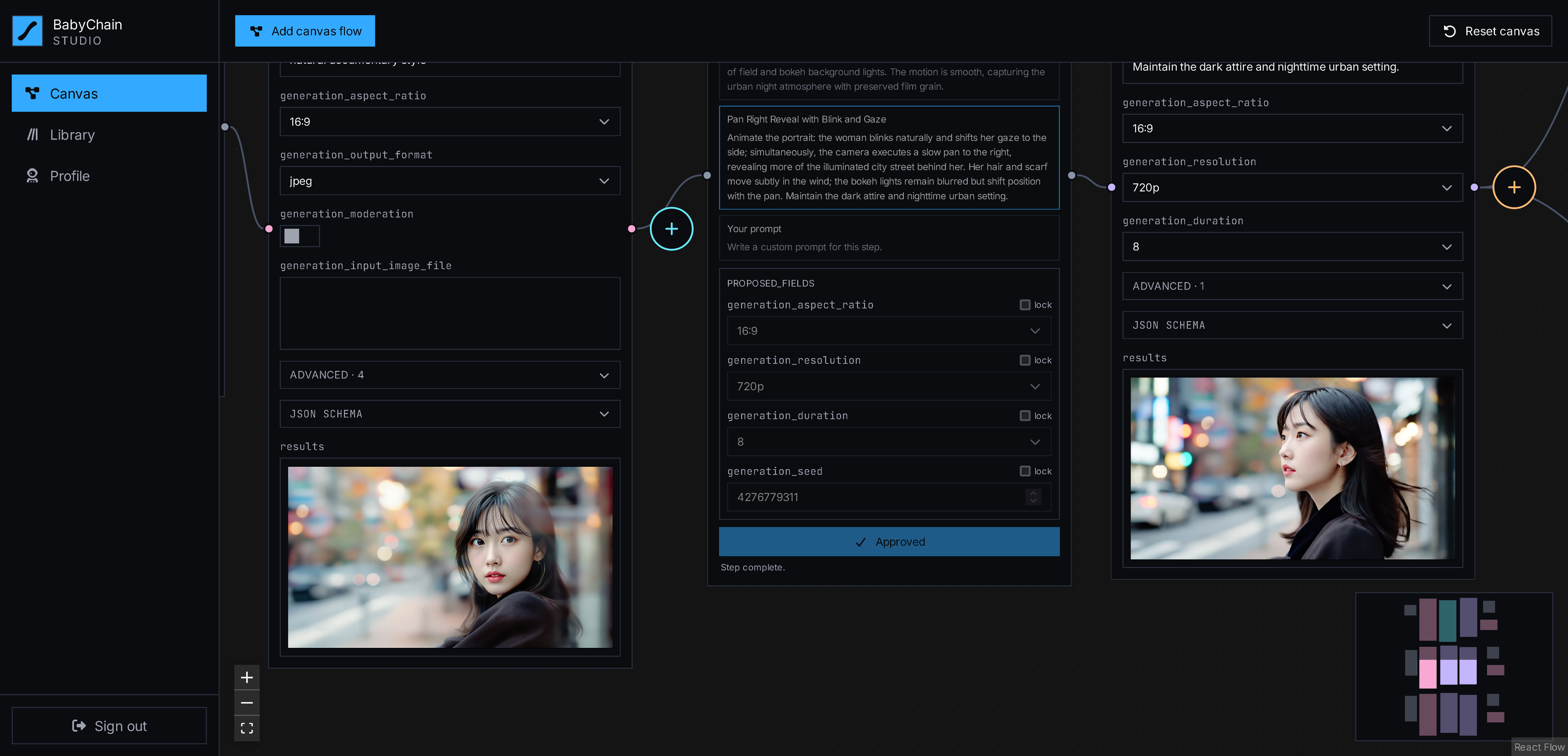Screen dimensions: 1568x756
Task: Open the right node's side-profile result thumbnail
Action: pyautogui.click(x=1292, y=468)
